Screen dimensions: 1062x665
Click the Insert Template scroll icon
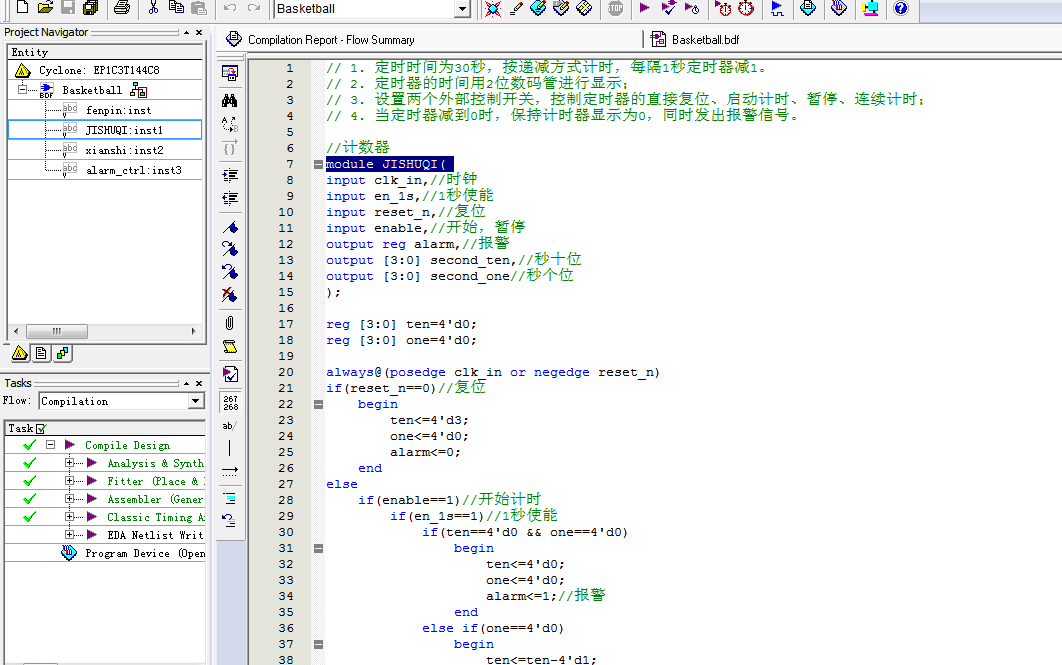coord(230,347)
